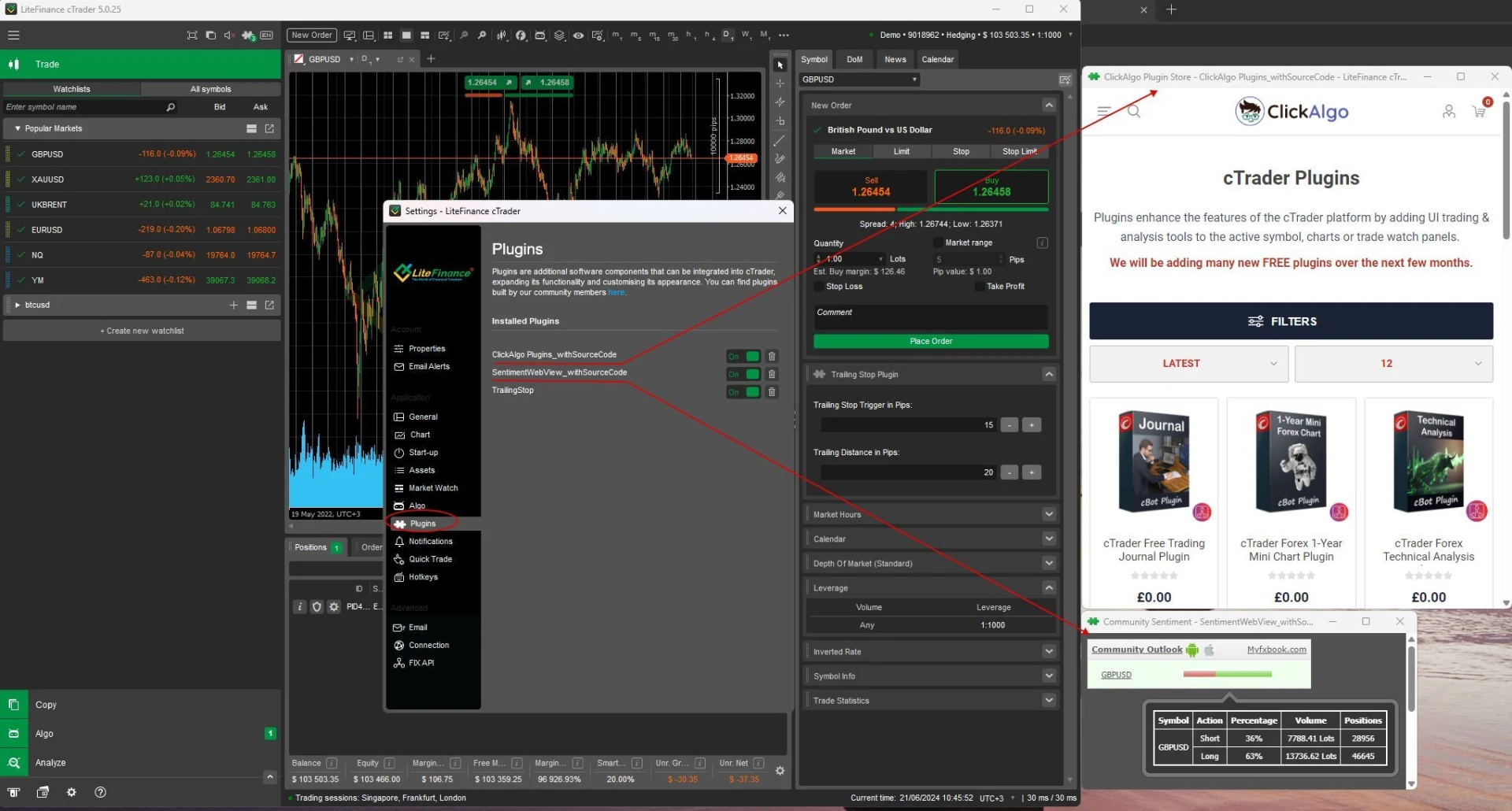Open the LATEST sort dropdown in ClickAlgo
1512x811 pixels.
1189,364
